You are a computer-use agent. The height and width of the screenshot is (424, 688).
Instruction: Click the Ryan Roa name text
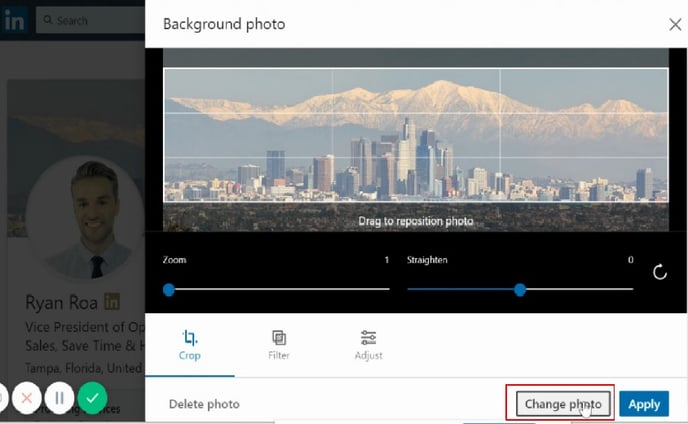(61, 303)
